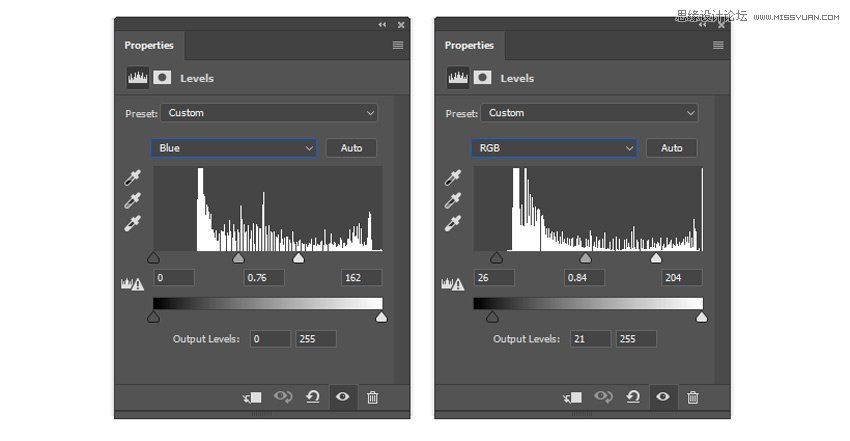Click the output white slider in the Blue panel
The width and height of the screenshot is (850, 441).
coord(382,317)
